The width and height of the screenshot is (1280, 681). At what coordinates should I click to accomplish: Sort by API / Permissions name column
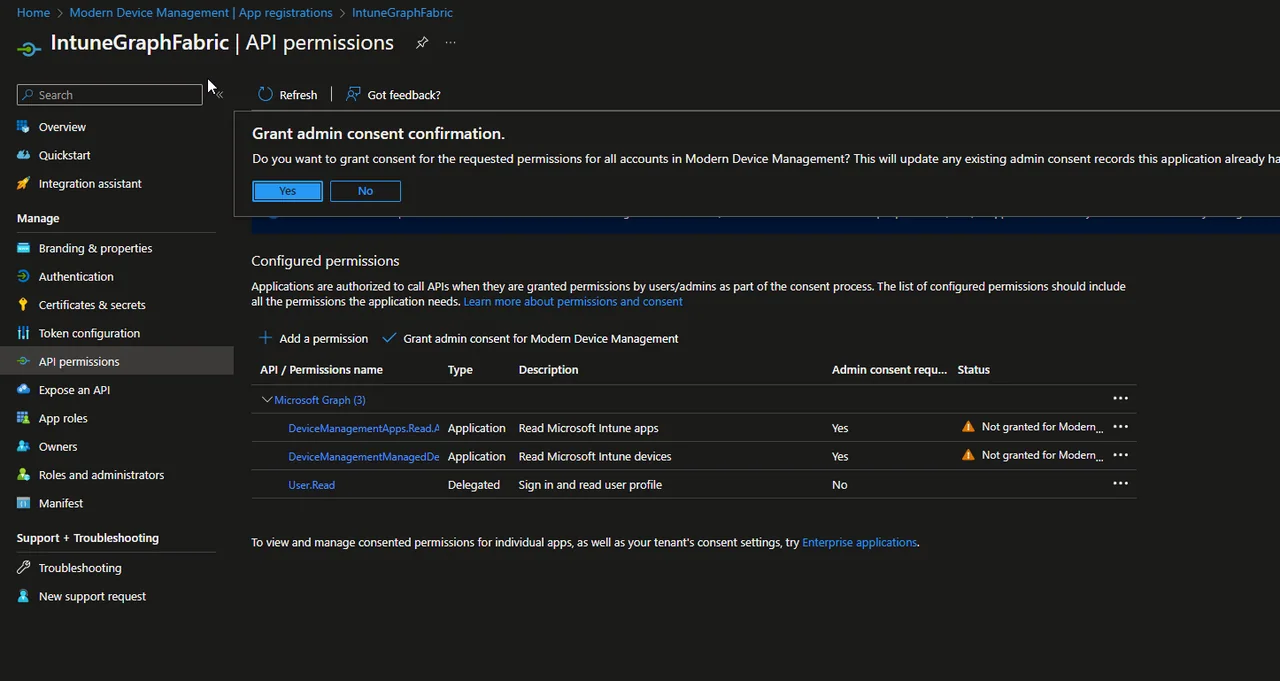pyautogui.click(x=321, y=370)
